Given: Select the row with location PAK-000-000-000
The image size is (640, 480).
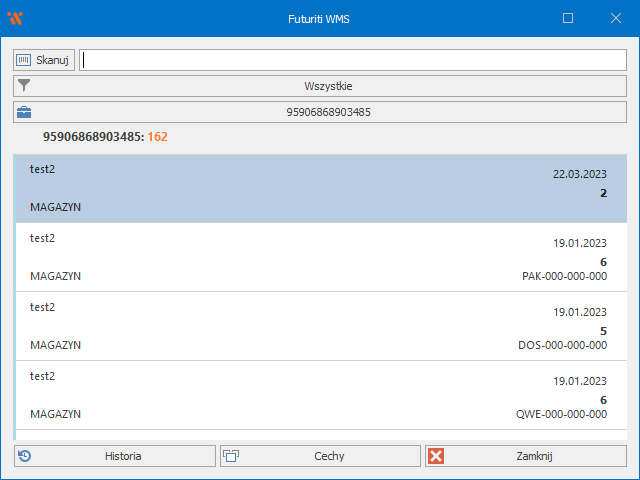Looking at the screenshot, I should [320, 257].
